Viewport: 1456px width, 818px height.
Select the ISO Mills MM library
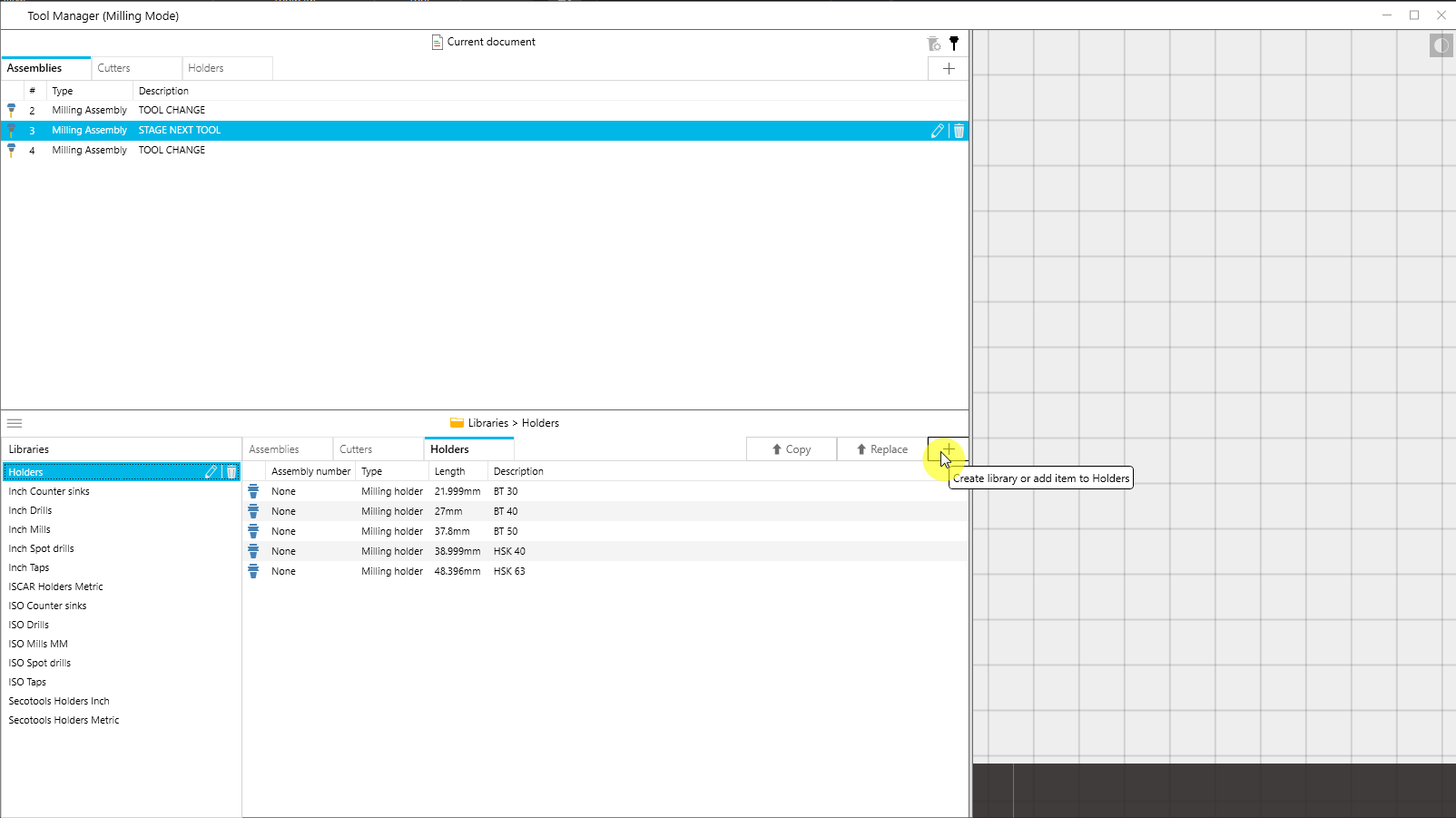coord(38,644)
